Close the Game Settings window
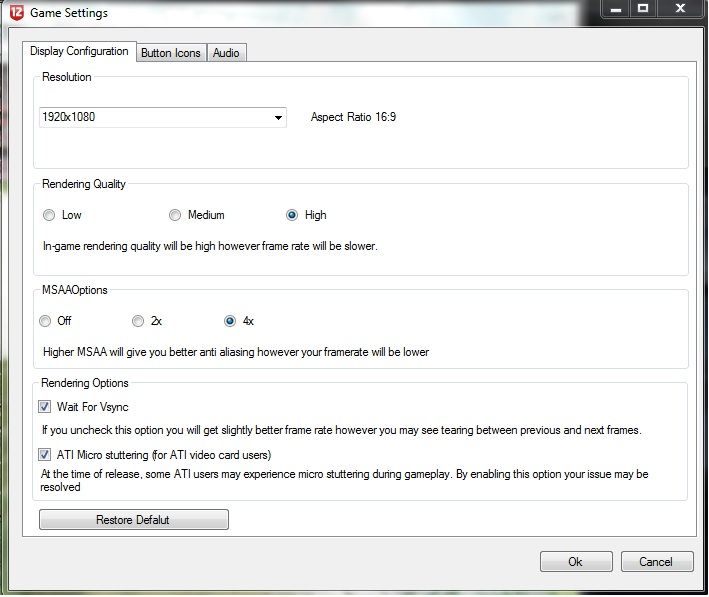Viewport: 709px width, 597px height. [x=679, y=8]
